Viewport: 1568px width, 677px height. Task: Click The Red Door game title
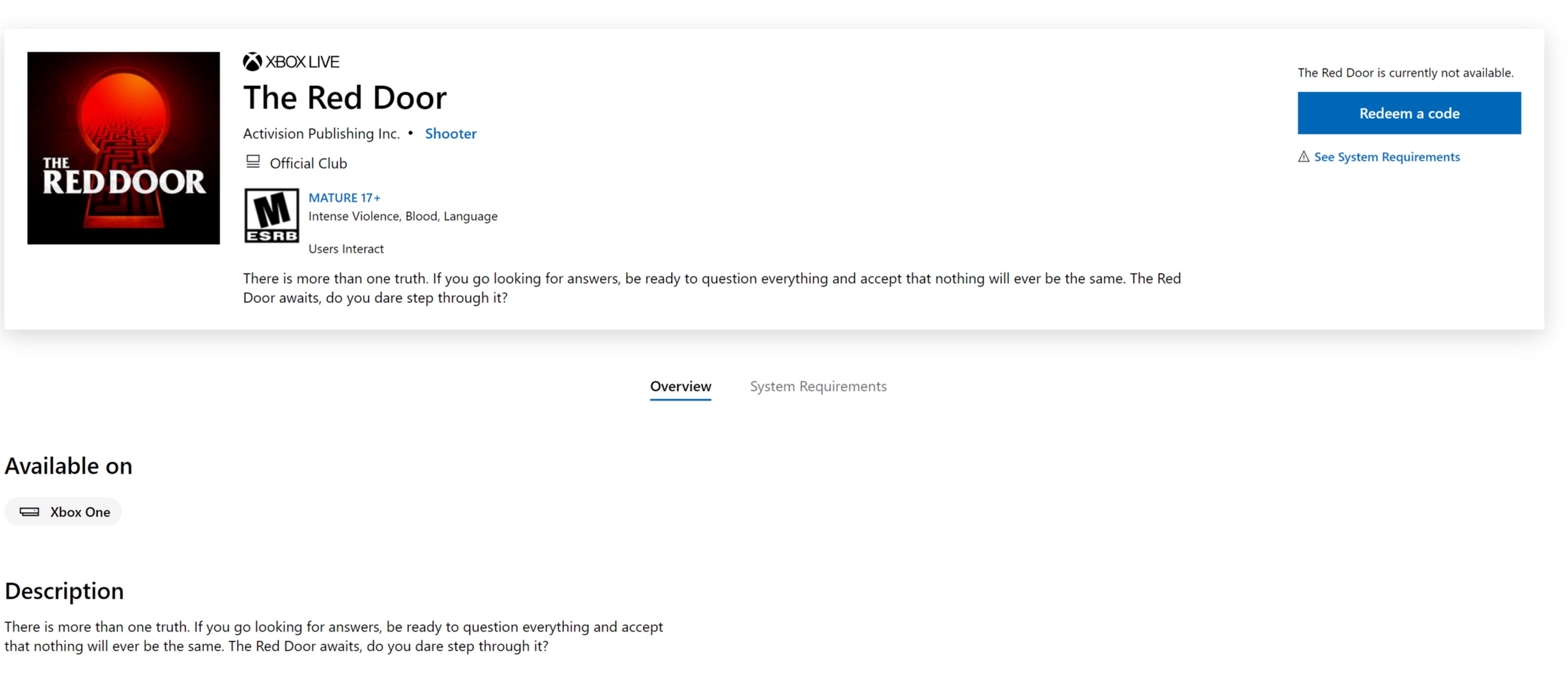(x=345, y=98)
